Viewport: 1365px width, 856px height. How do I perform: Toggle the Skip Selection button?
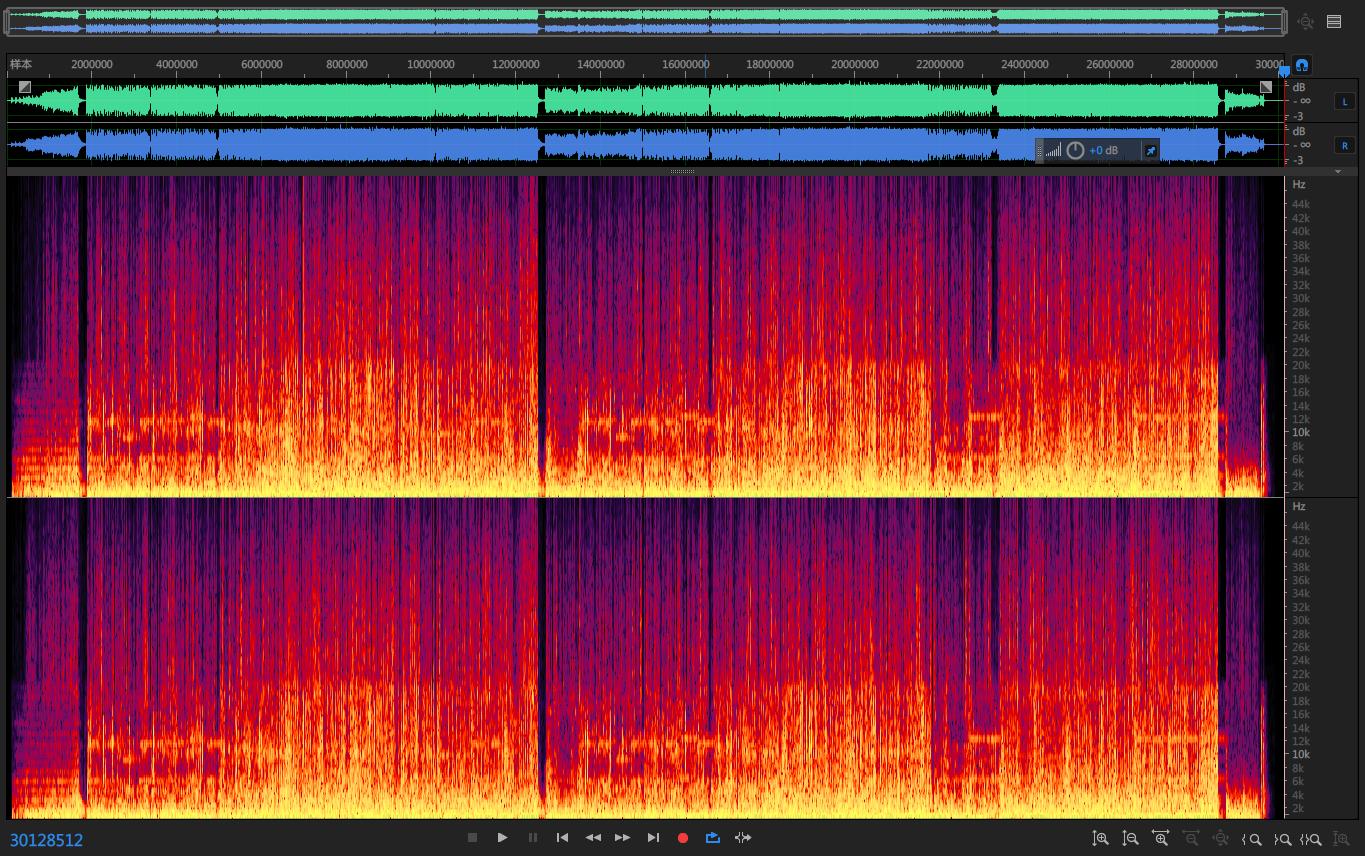[x=743, y=838]
